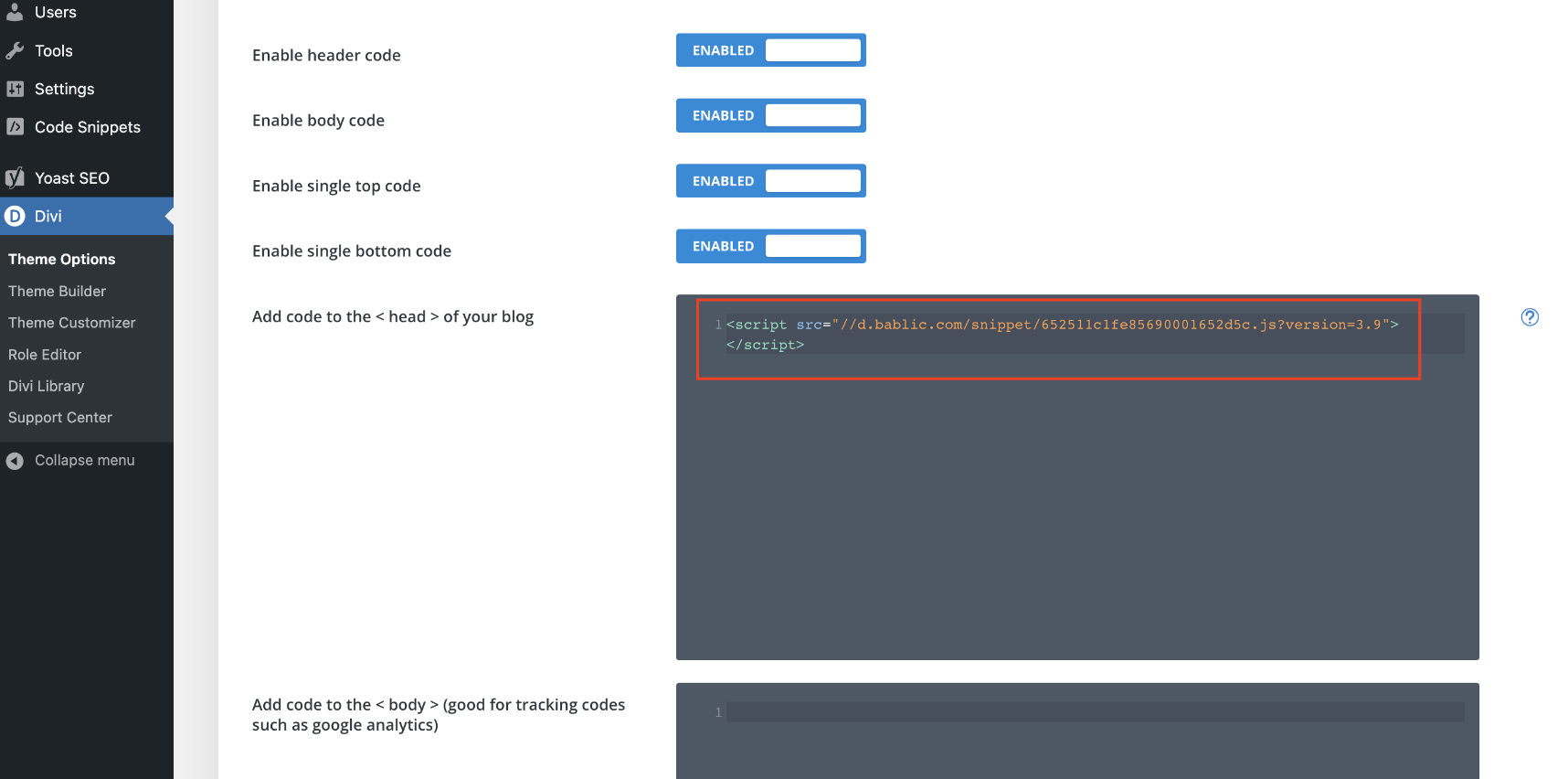The image size is (1568, 779).
Task: Click 'Add code to the < body >' label
Action: coord(439,715)
